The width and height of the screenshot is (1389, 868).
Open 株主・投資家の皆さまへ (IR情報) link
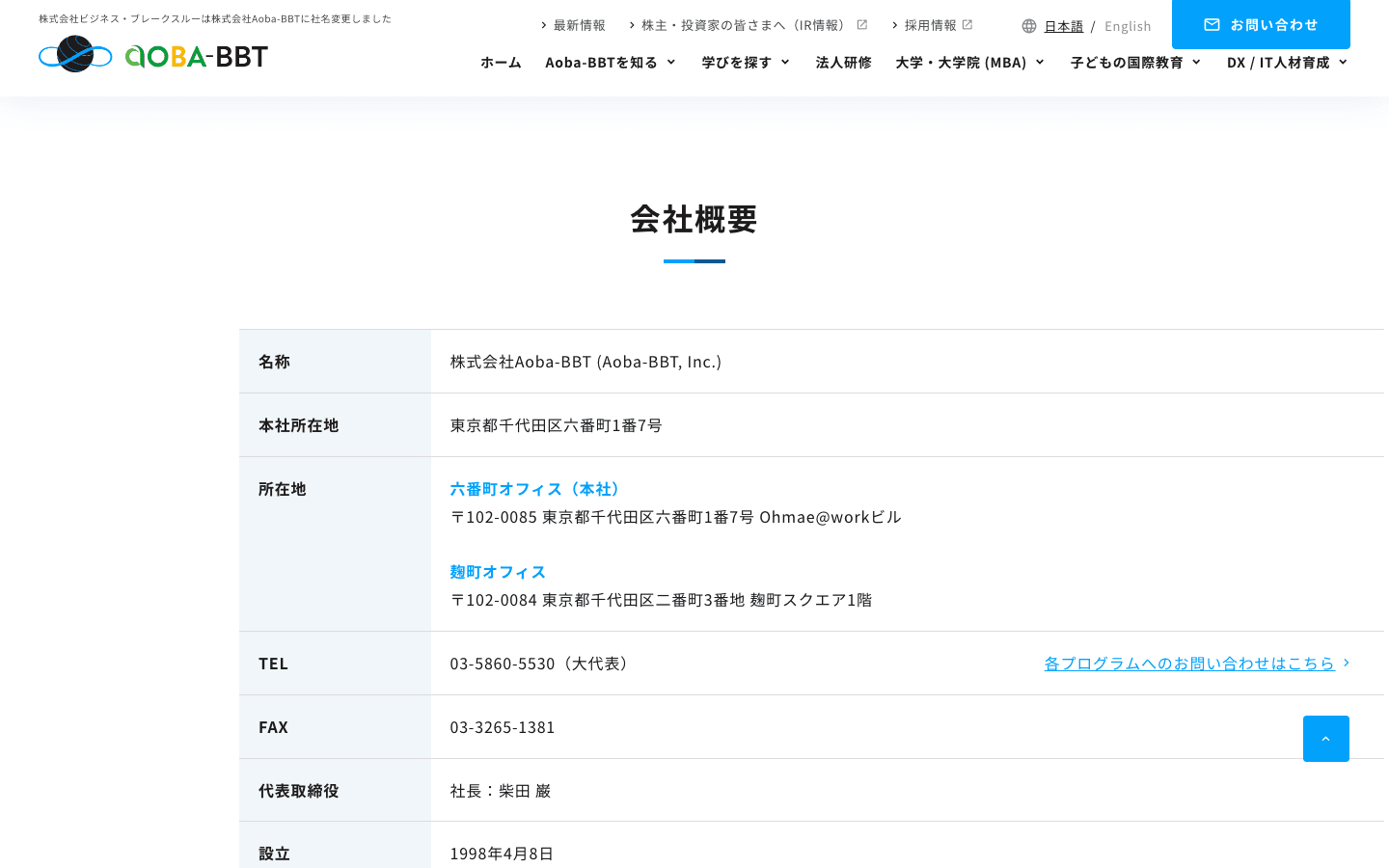click(x=748, y=25)
